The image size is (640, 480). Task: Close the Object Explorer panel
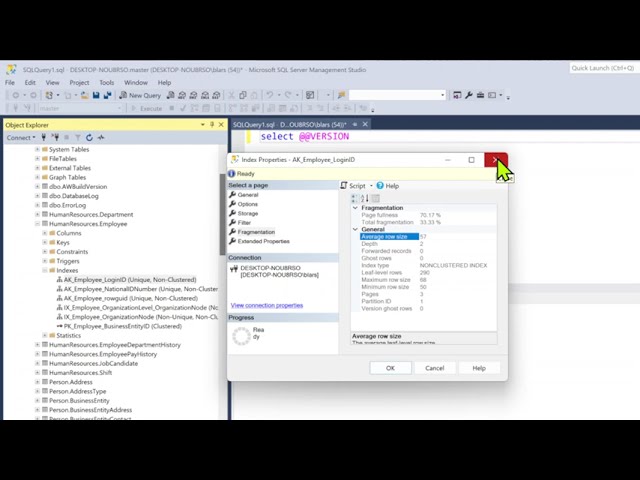tap(221, 124)
